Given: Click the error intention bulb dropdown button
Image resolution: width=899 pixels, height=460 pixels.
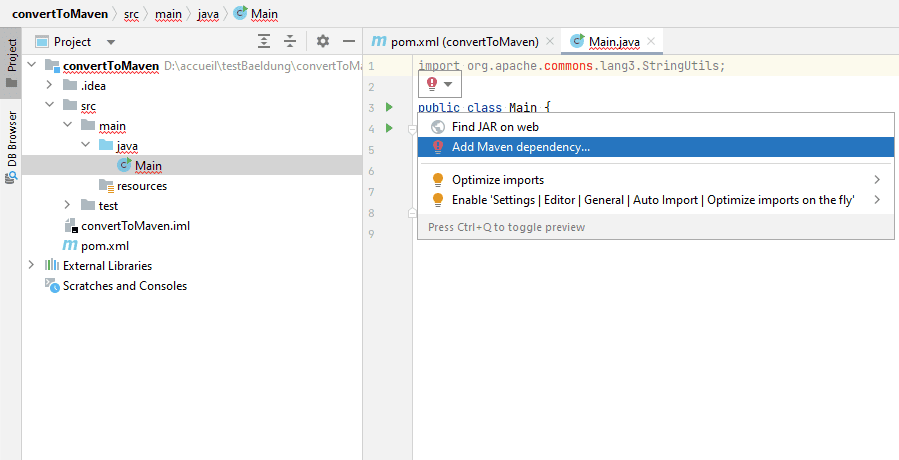Looking at the screenshot, I should pyautogui.click(x=440, y=84).
